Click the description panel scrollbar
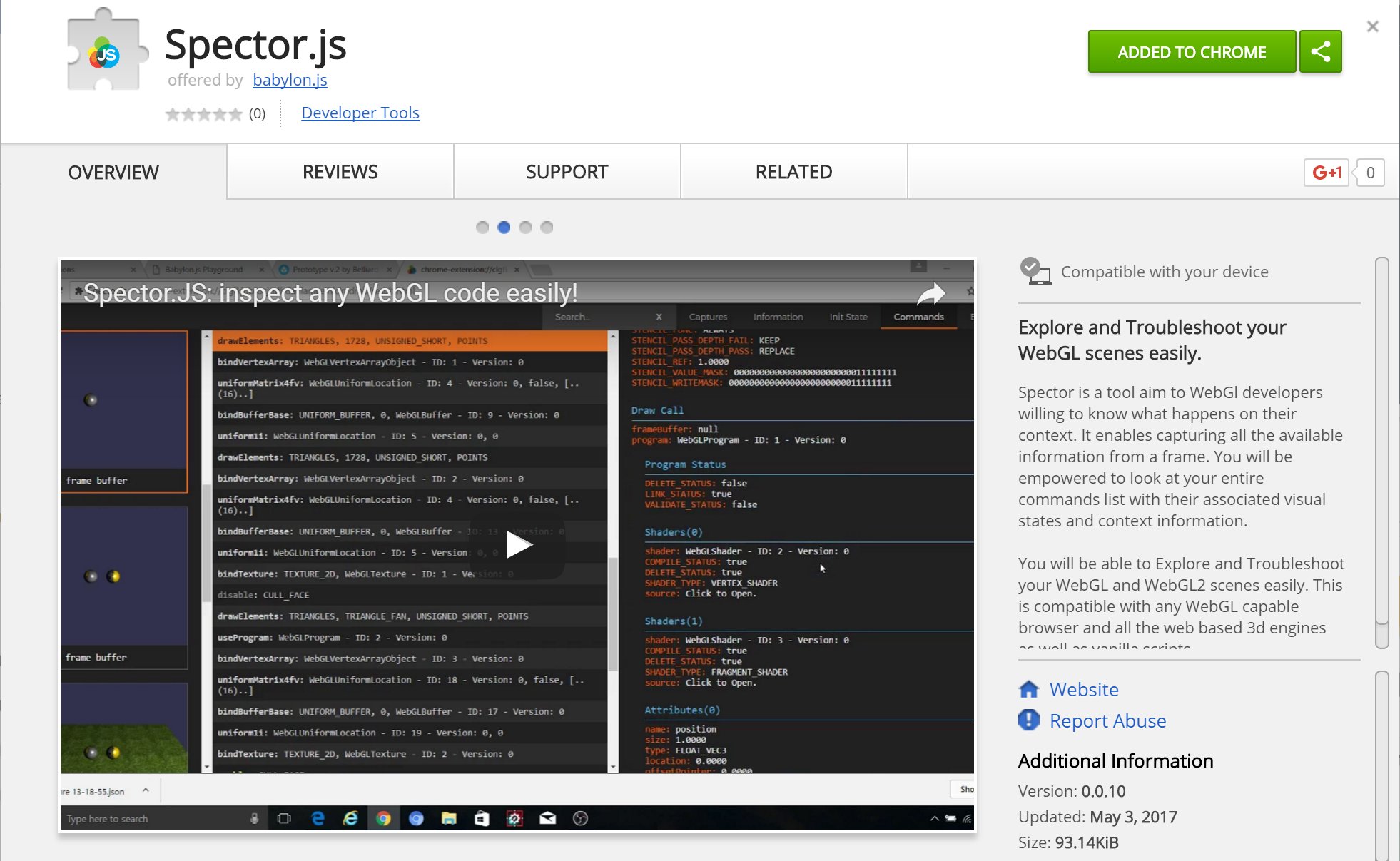The height and width of the screenshot is (861, 1400). pyautogui.click(x=1382, y=453)
